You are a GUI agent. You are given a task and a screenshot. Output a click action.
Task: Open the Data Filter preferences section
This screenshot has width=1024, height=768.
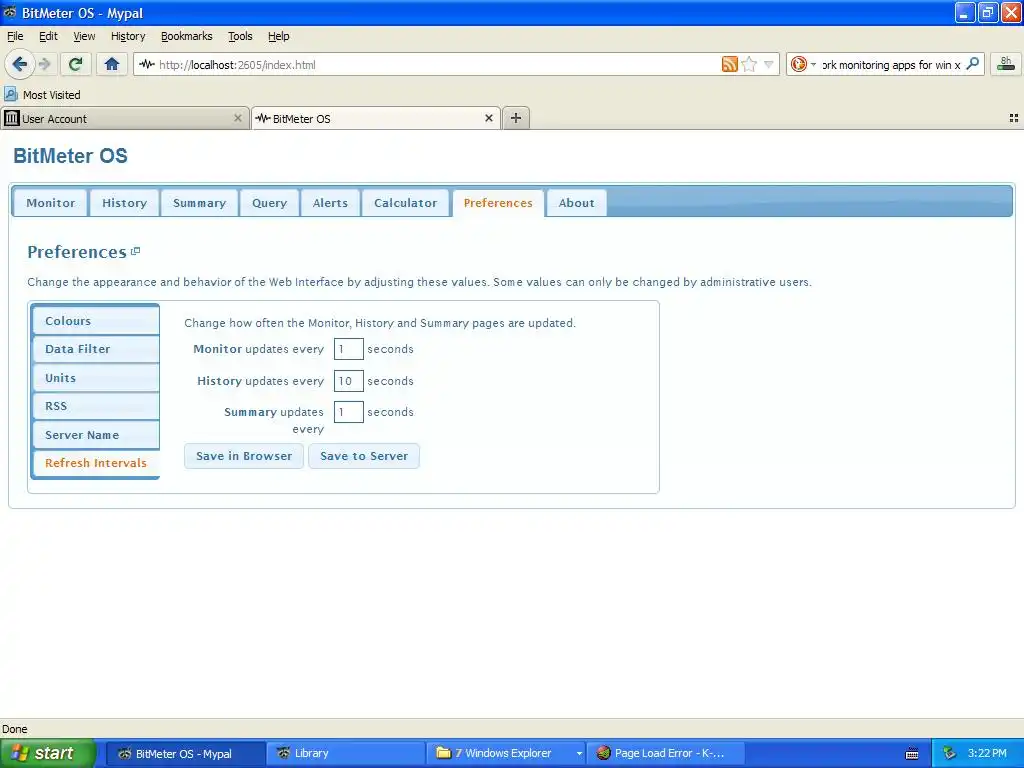pos(95,349)
